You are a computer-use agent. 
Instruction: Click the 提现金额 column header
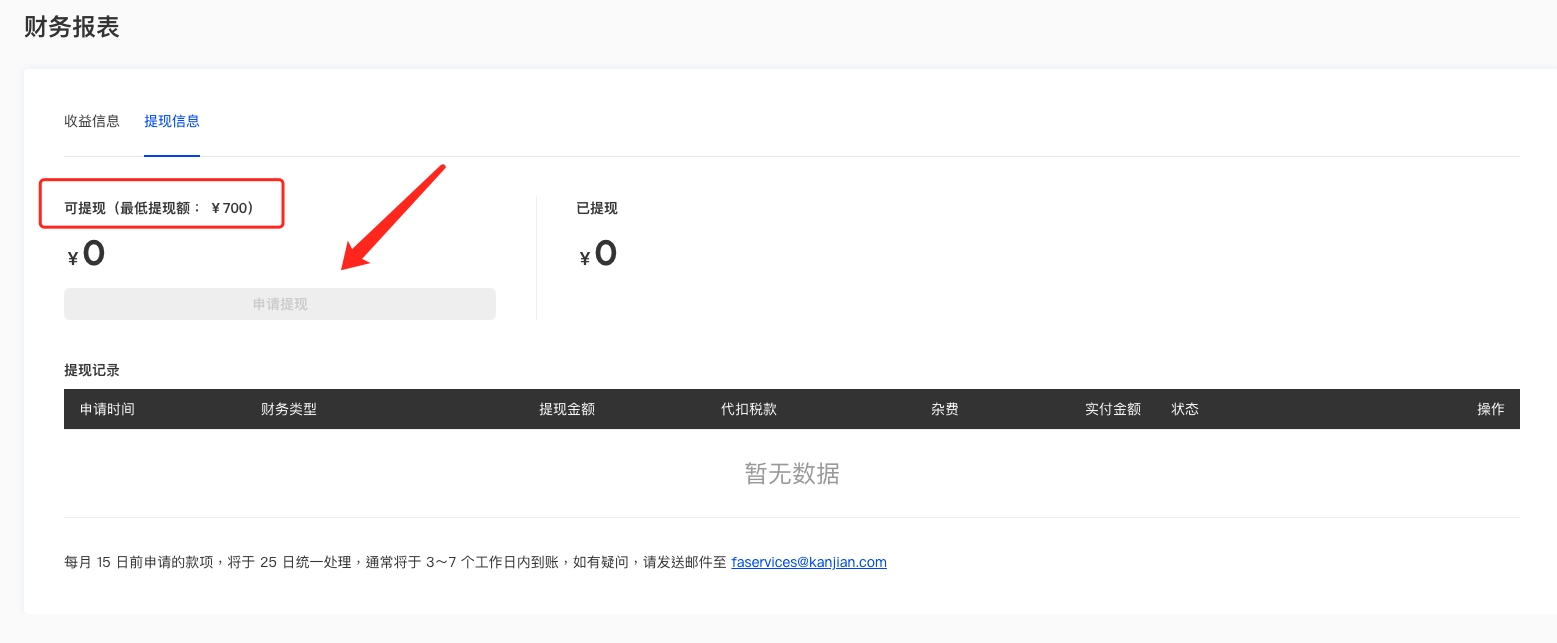coord(567,409)
